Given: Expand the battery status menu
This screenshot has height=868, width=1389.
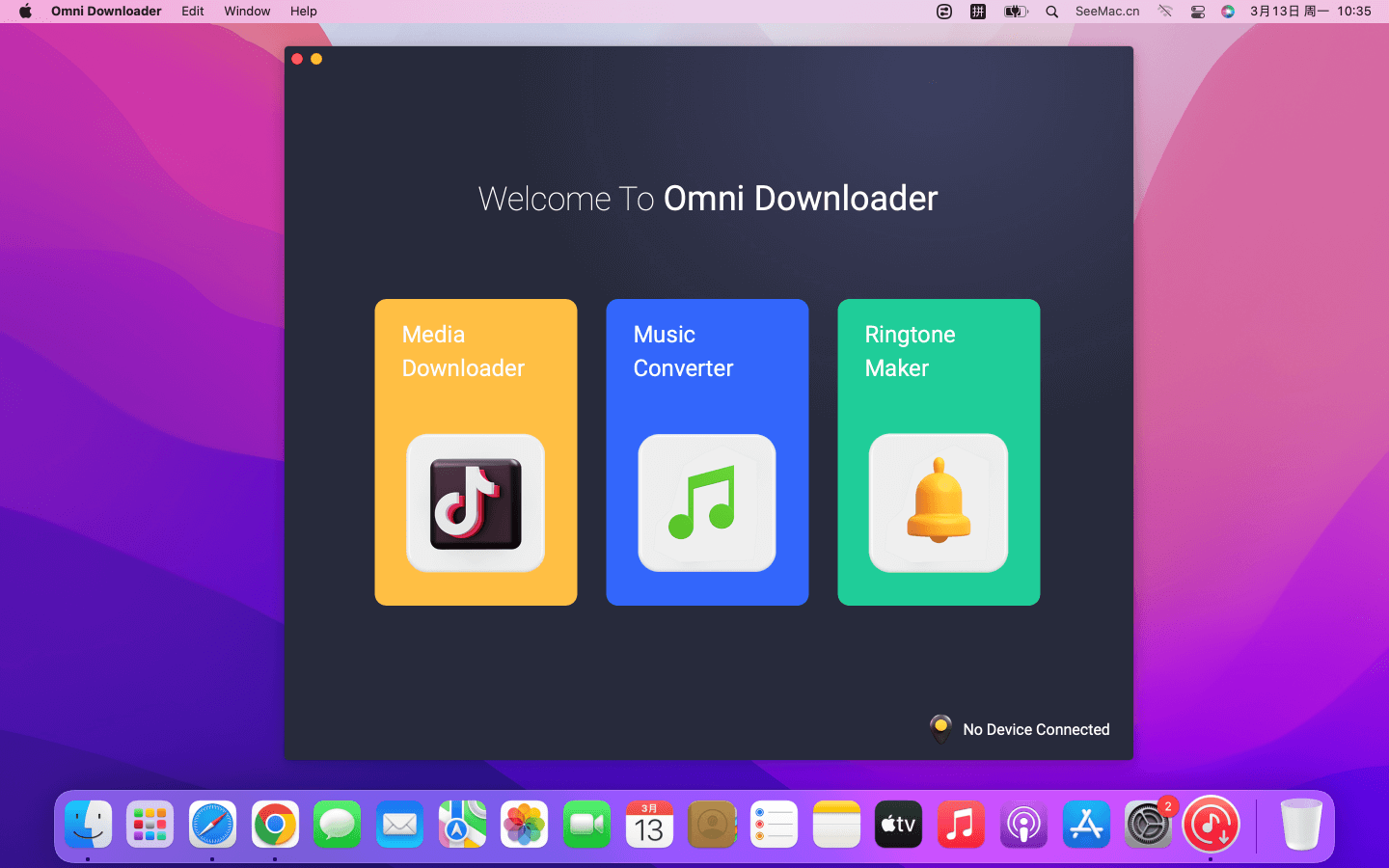Looking at the screenshot, I should click(x=1015, y=12).
